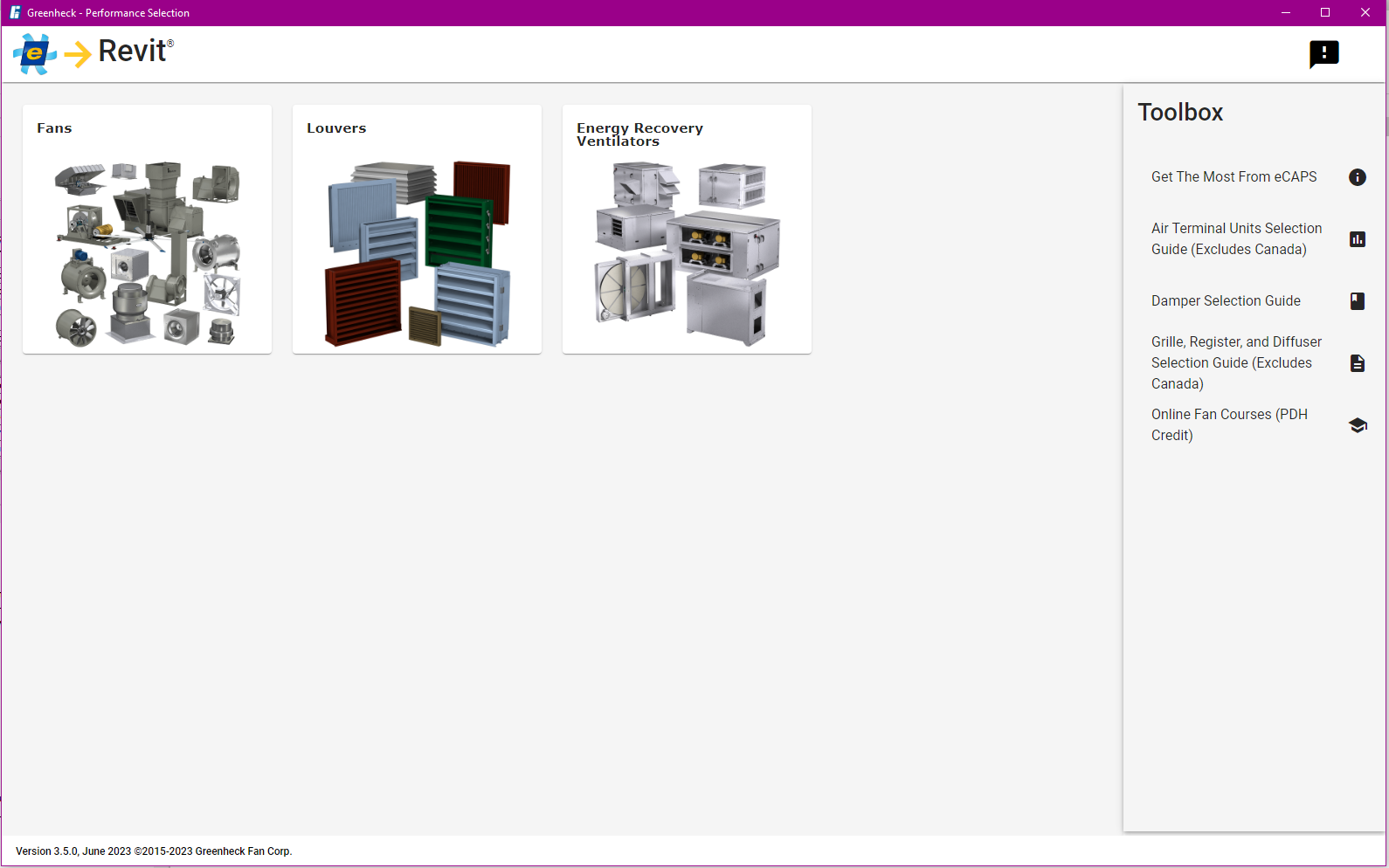This screenshot has height=868, width=1389.
Task: Open Online Fan Courses (PDH Credit) link
Action: tap(1229, 425)
